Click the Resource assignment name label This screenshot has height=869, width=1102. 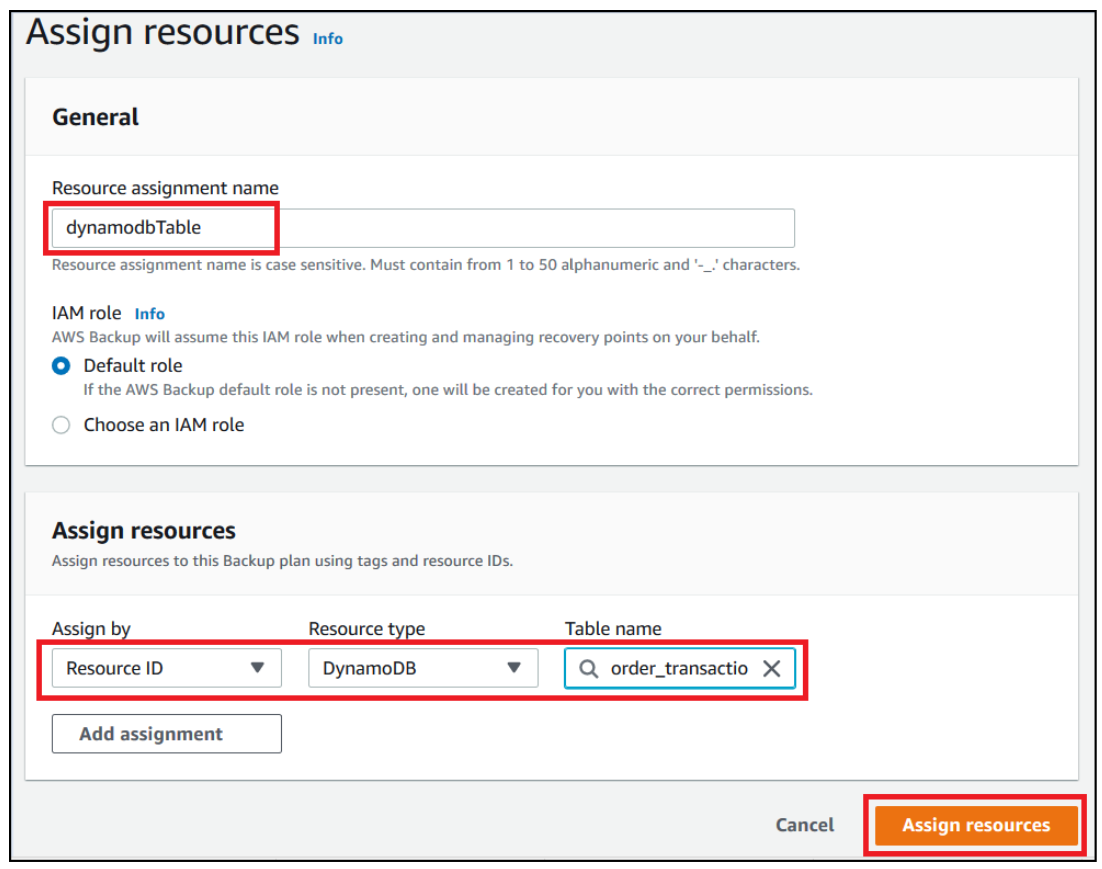click(x=165, y=188)
